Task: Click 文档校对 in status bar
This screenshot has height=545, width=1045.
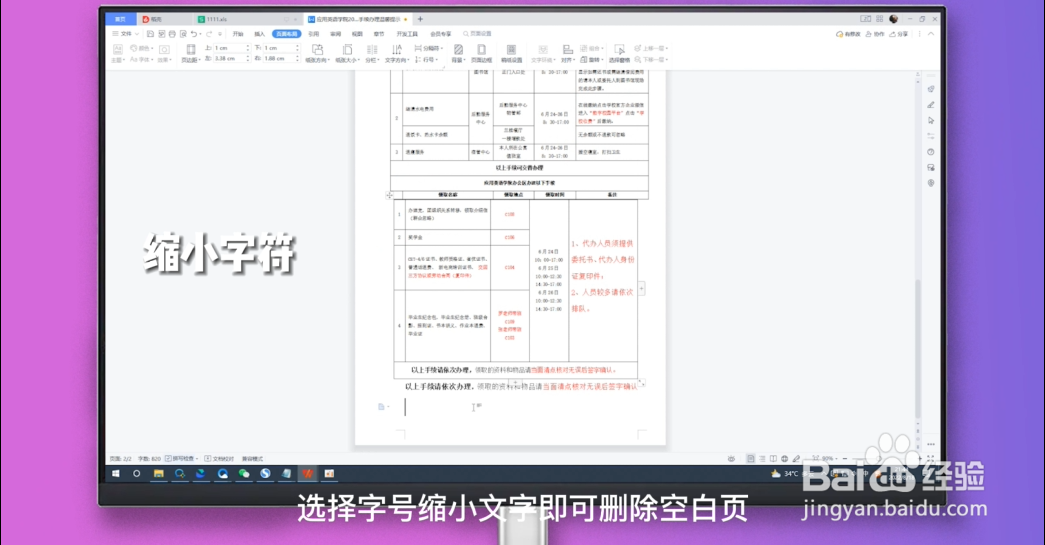Action: [219, 458]
